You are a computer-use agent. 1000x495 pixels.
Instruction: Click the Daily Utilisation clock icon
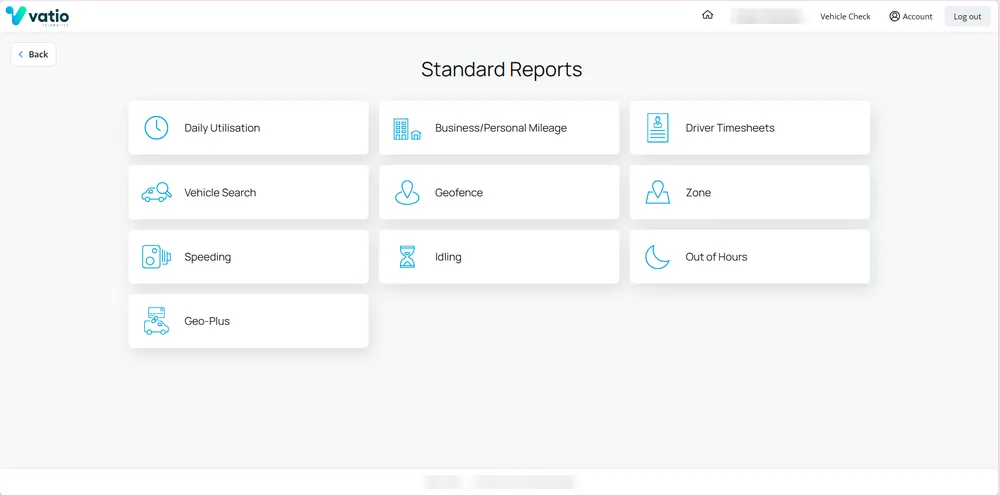[x=156, y=128]
